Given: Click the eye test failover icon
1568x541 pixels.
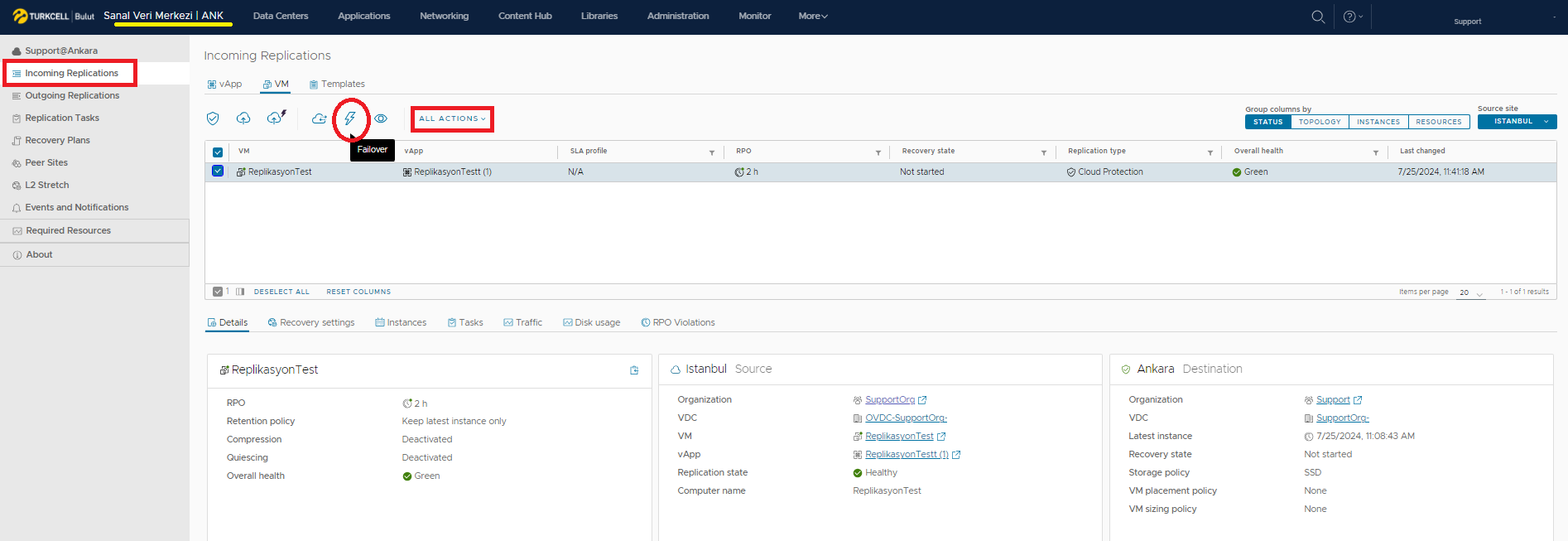Looking at the screenshot, I should click(381, 118).
